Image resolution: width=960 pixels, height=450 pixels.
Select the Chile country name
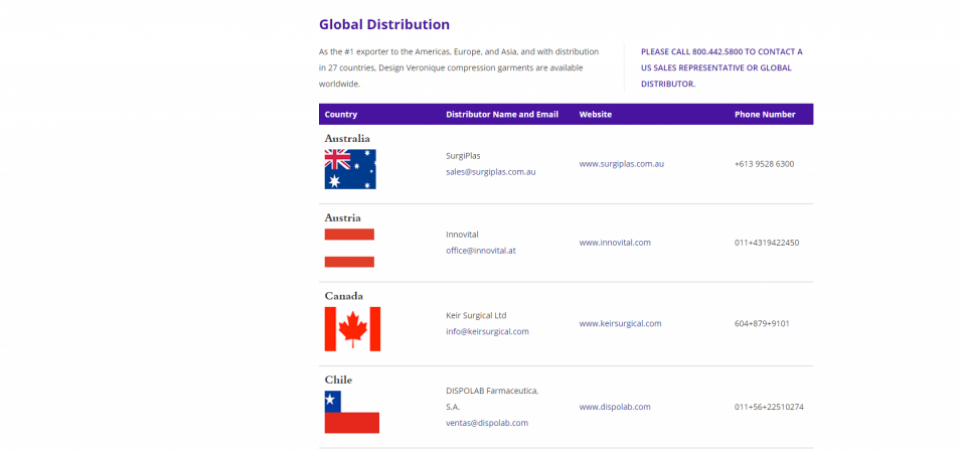click(339, 380)
